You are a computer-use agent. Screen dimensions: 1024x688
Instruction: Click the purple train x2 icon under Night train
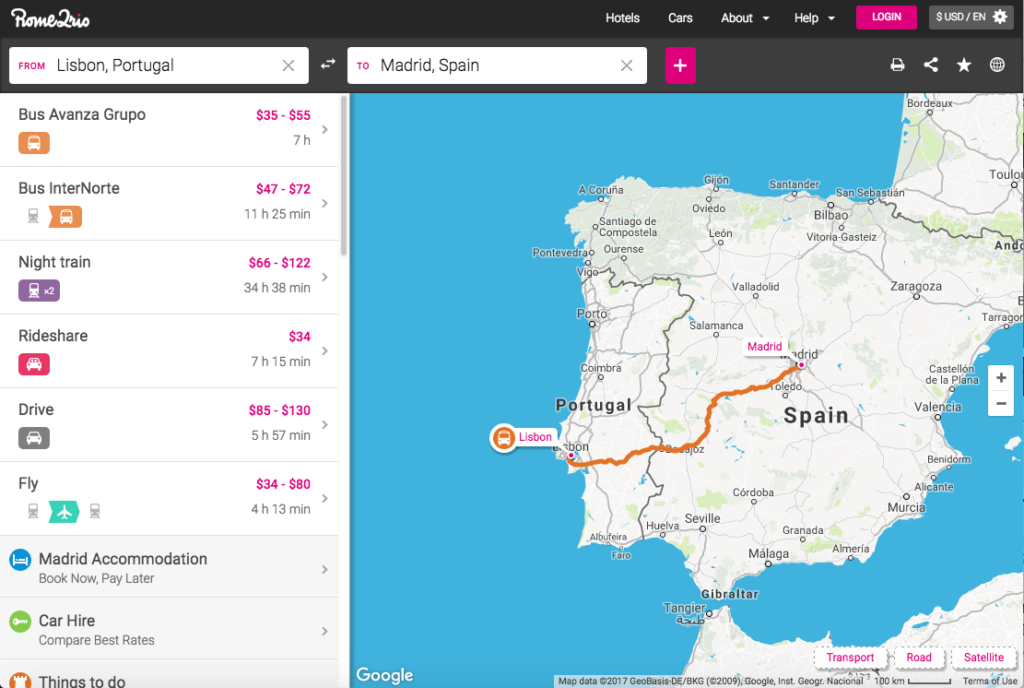click(x=39, y=290)
